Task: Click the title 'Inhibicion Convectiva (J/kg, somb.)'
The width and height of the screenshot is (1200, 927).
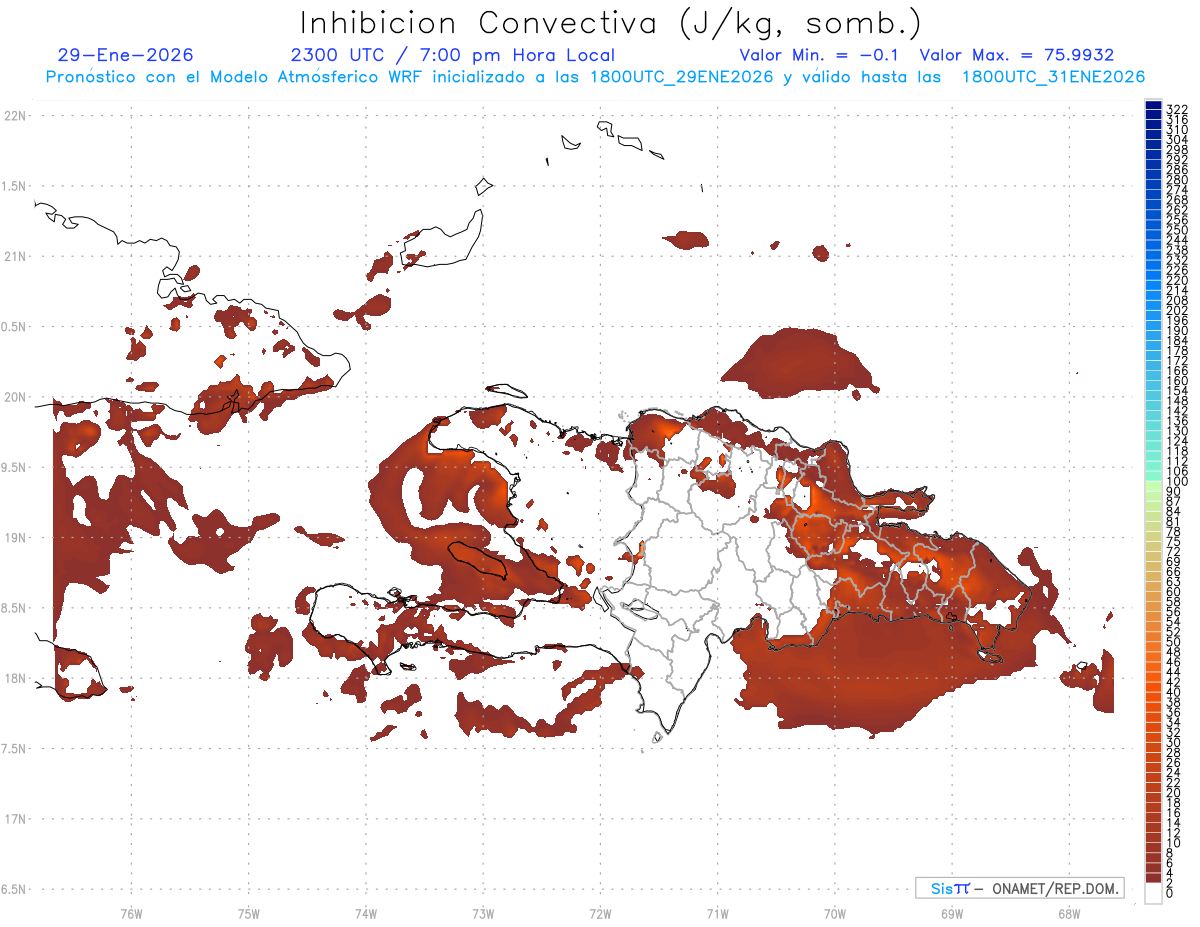Action: [611, 22]
